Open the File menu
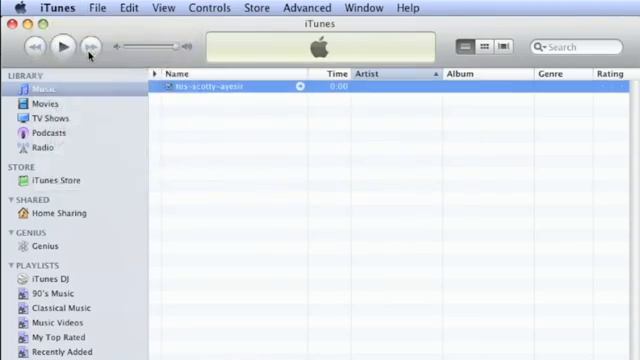This screenshot has width=640, height=360. click(98, 8)
